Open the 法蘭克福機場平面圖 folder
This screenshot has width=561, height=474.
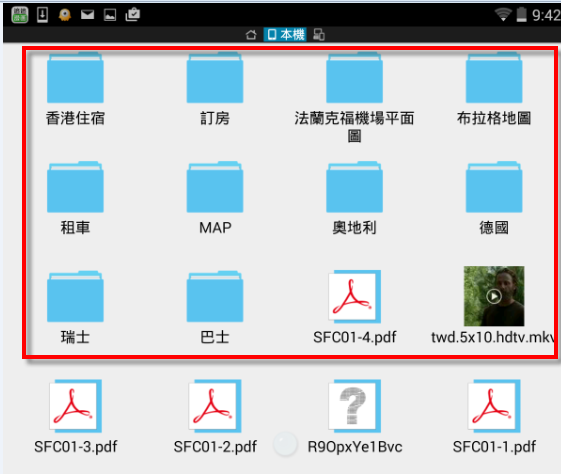[x=354, y=77]
